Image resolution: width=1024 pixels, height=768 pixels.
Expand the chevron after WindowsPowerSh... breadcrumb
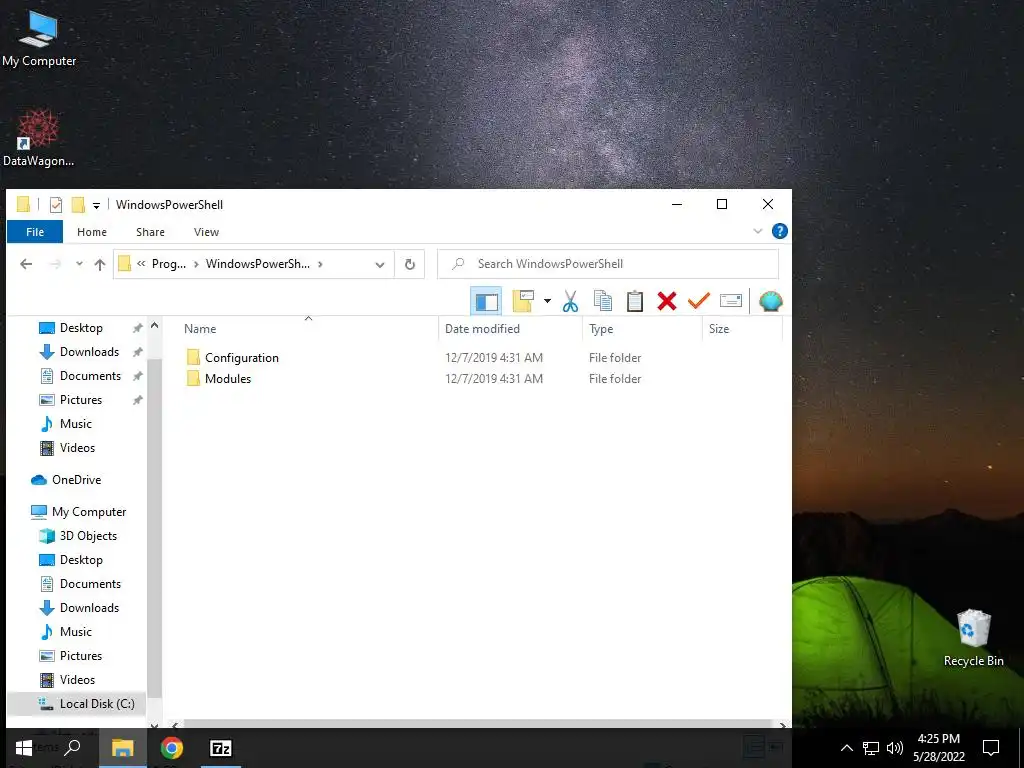(x=320, y=264)
